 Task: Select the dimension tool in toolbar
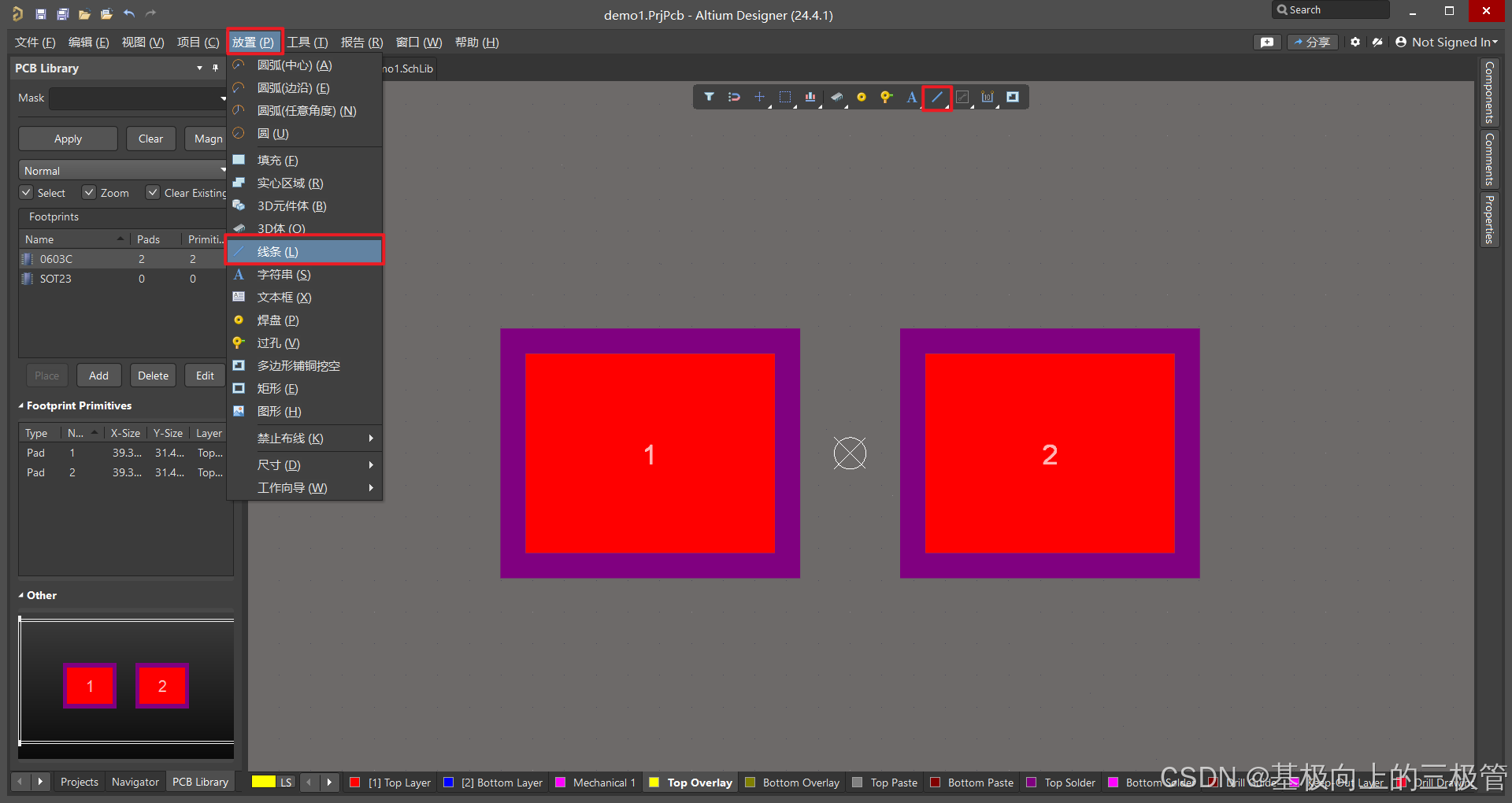click(x=988, y=97)
